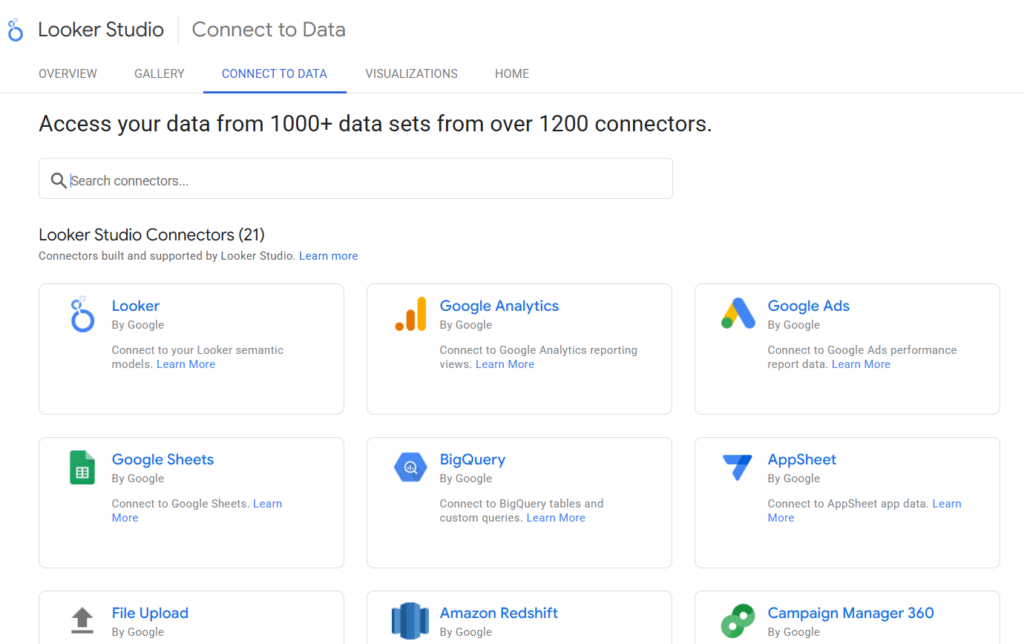This screenshot has height=644, width=1024.
Task: Open the Home tab
Action: [x=512, y=74]
